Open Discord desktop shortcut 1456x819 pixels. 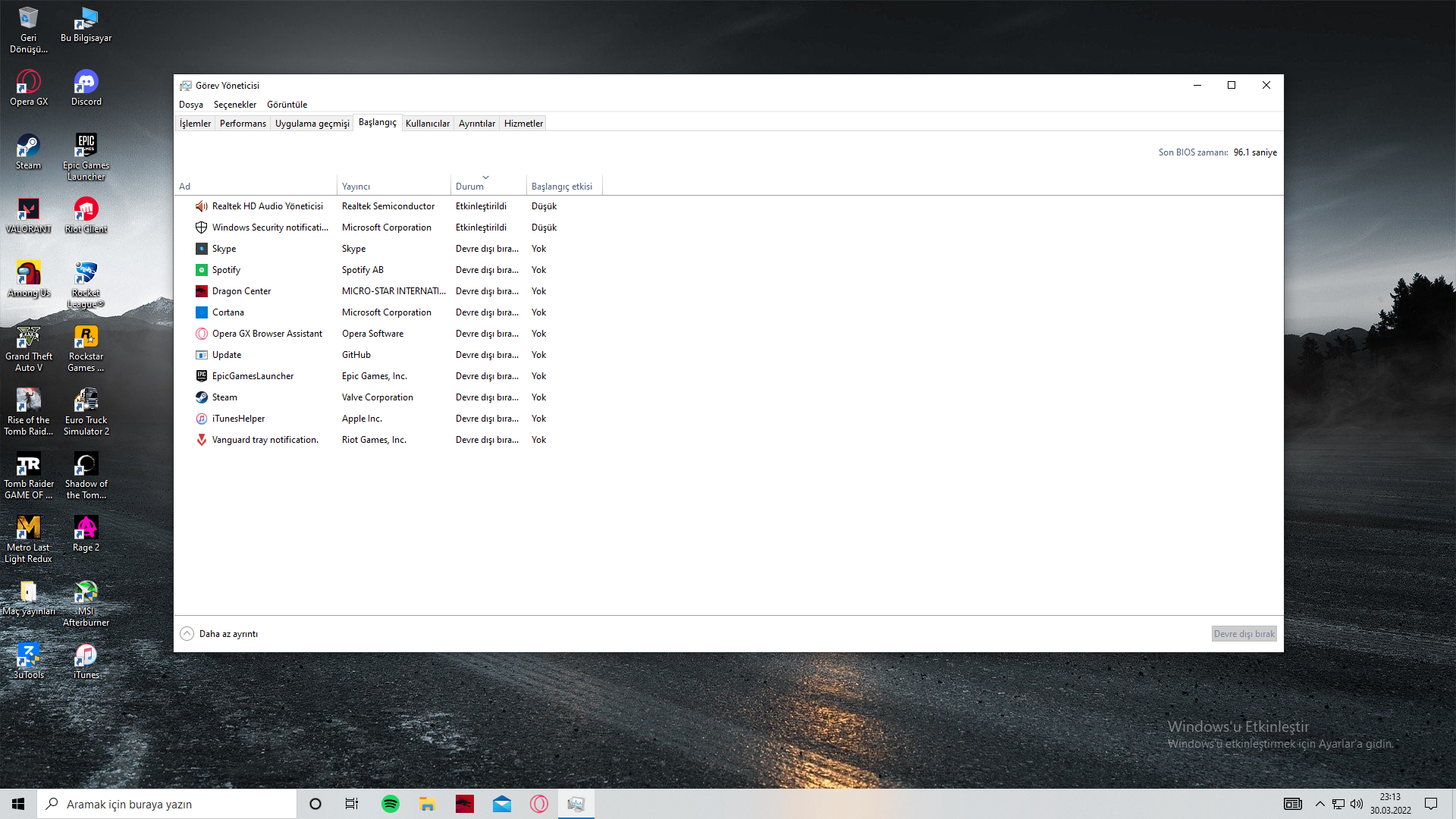[x=86, y=87]
